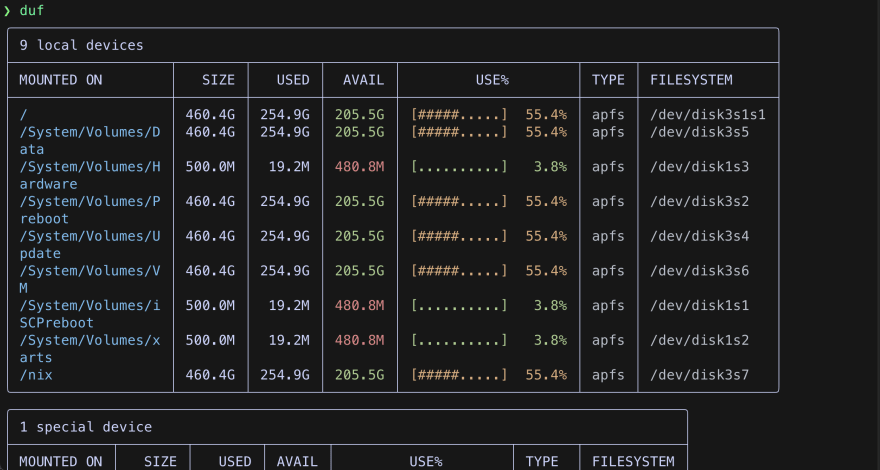Screen dimensions: 880x470
Task: Click filesystem /dev/disk3s4
Action: pyautogui.click(x=699, y=236)
